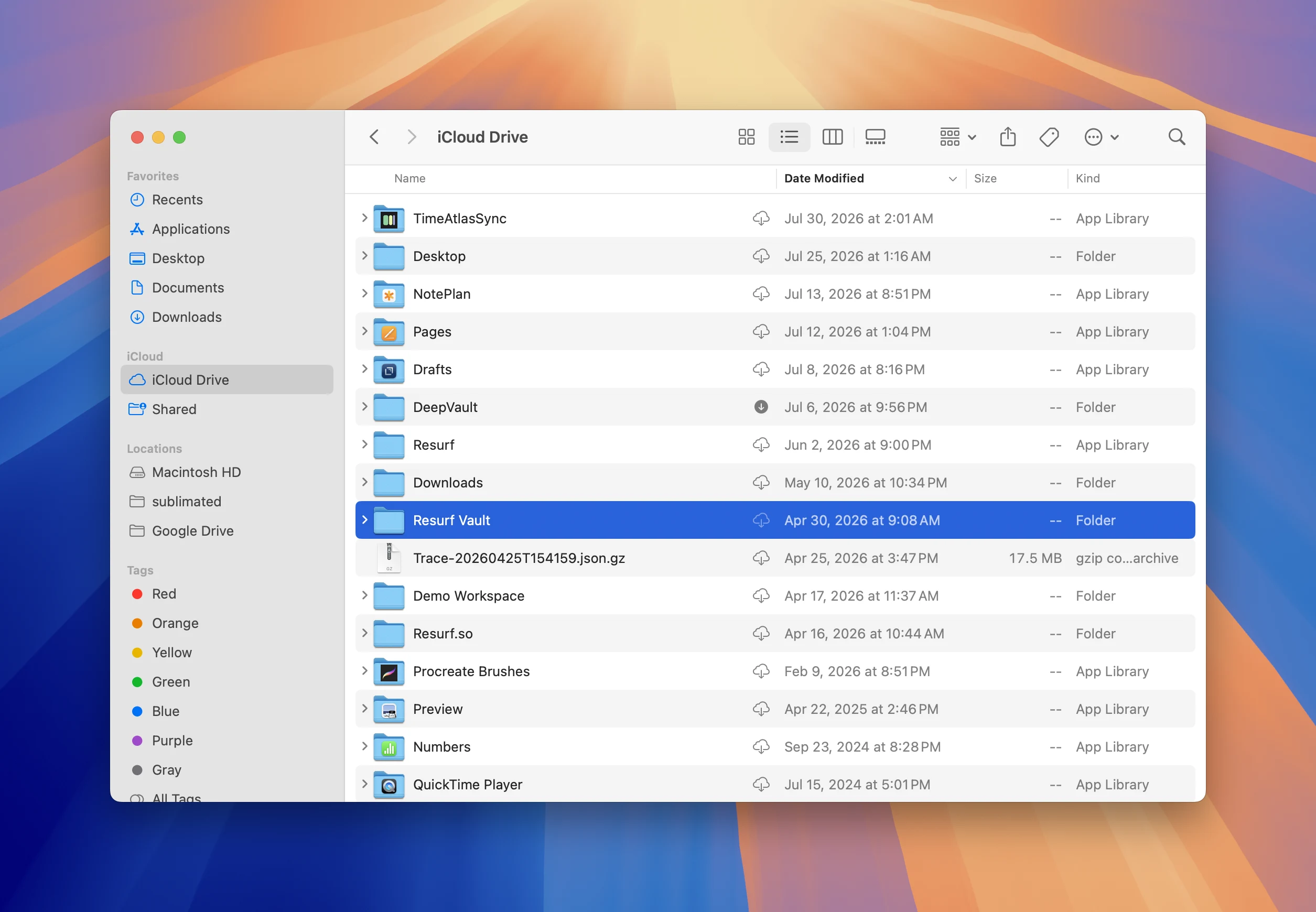Expand the NotePlan folder
The image size is (1316, 912).
point(364,293)
